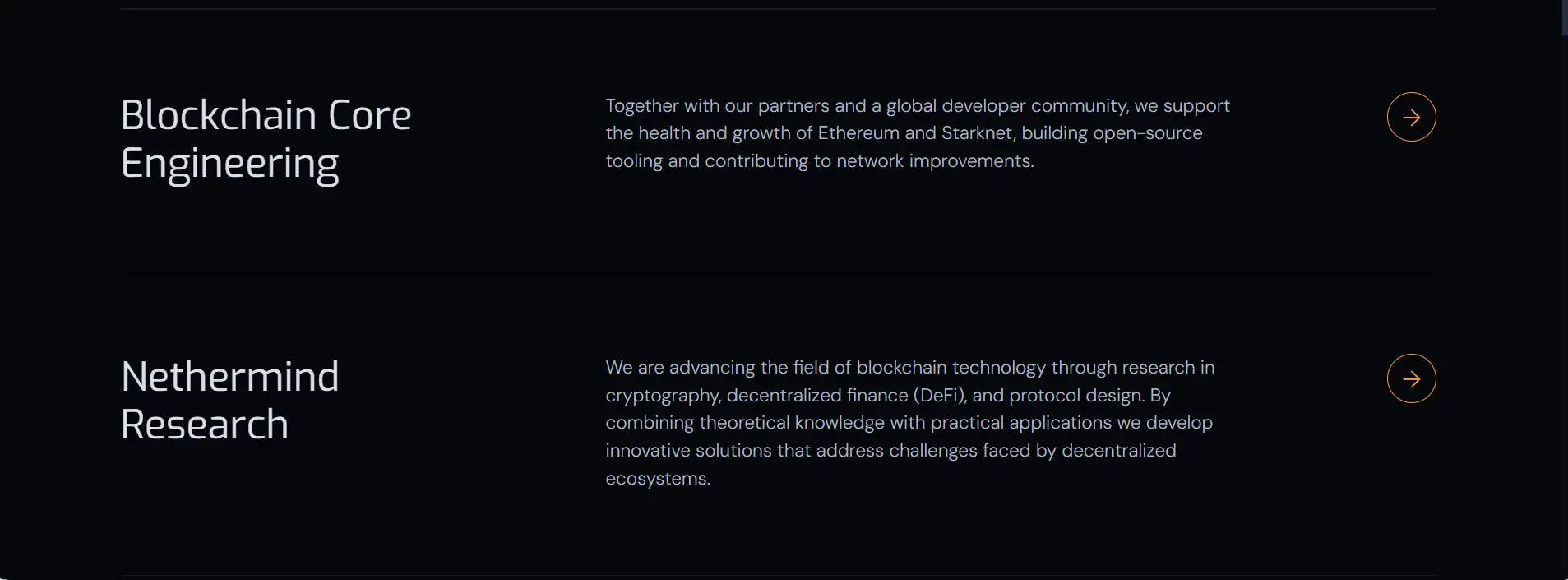Screen dimensions: 1568x580
Task: Click the "Blockchain Core" heading line
Action: coord(266,115)
